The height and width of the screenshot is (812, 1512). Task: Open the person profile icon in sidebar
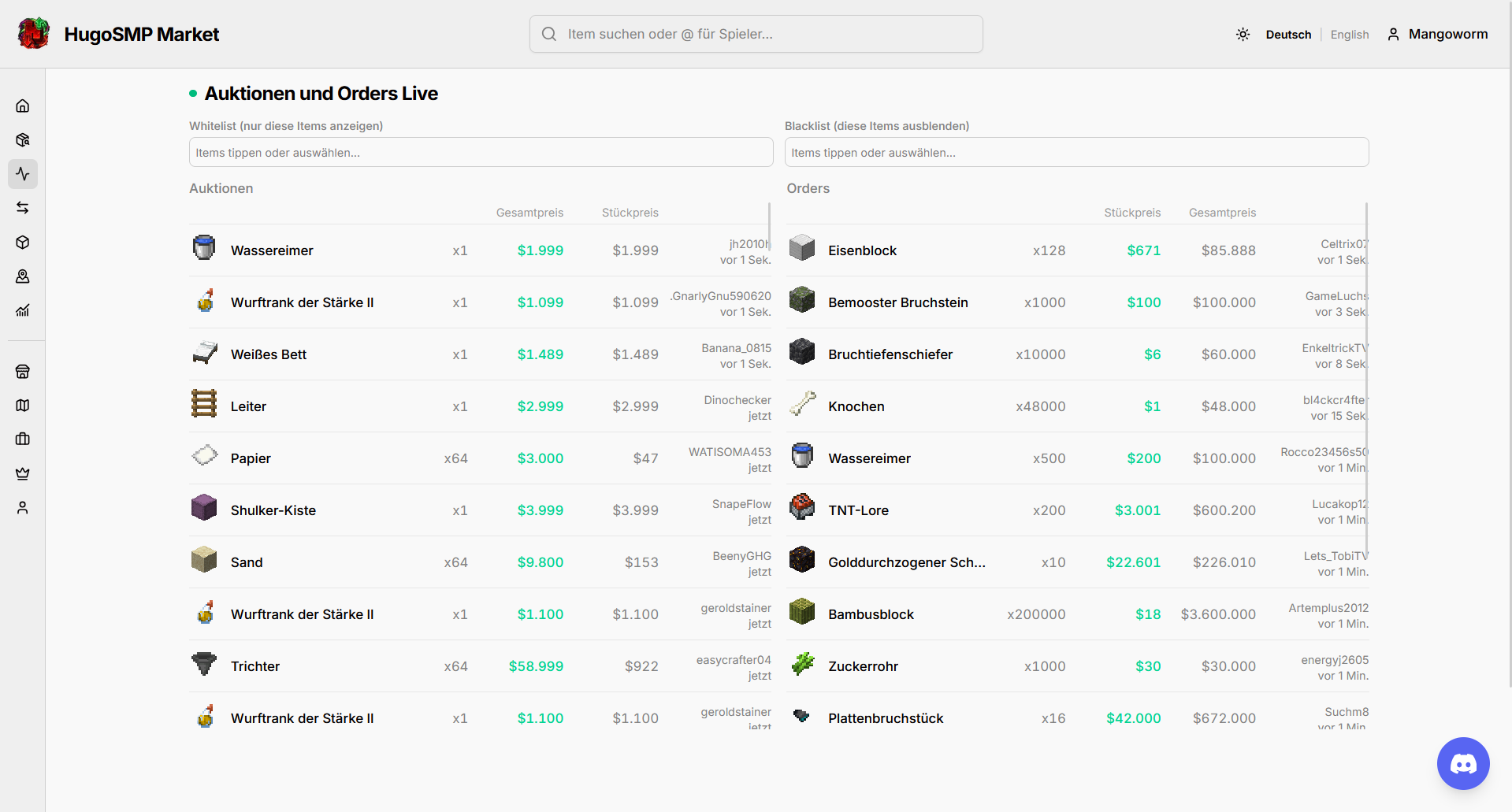click(23, 508)
